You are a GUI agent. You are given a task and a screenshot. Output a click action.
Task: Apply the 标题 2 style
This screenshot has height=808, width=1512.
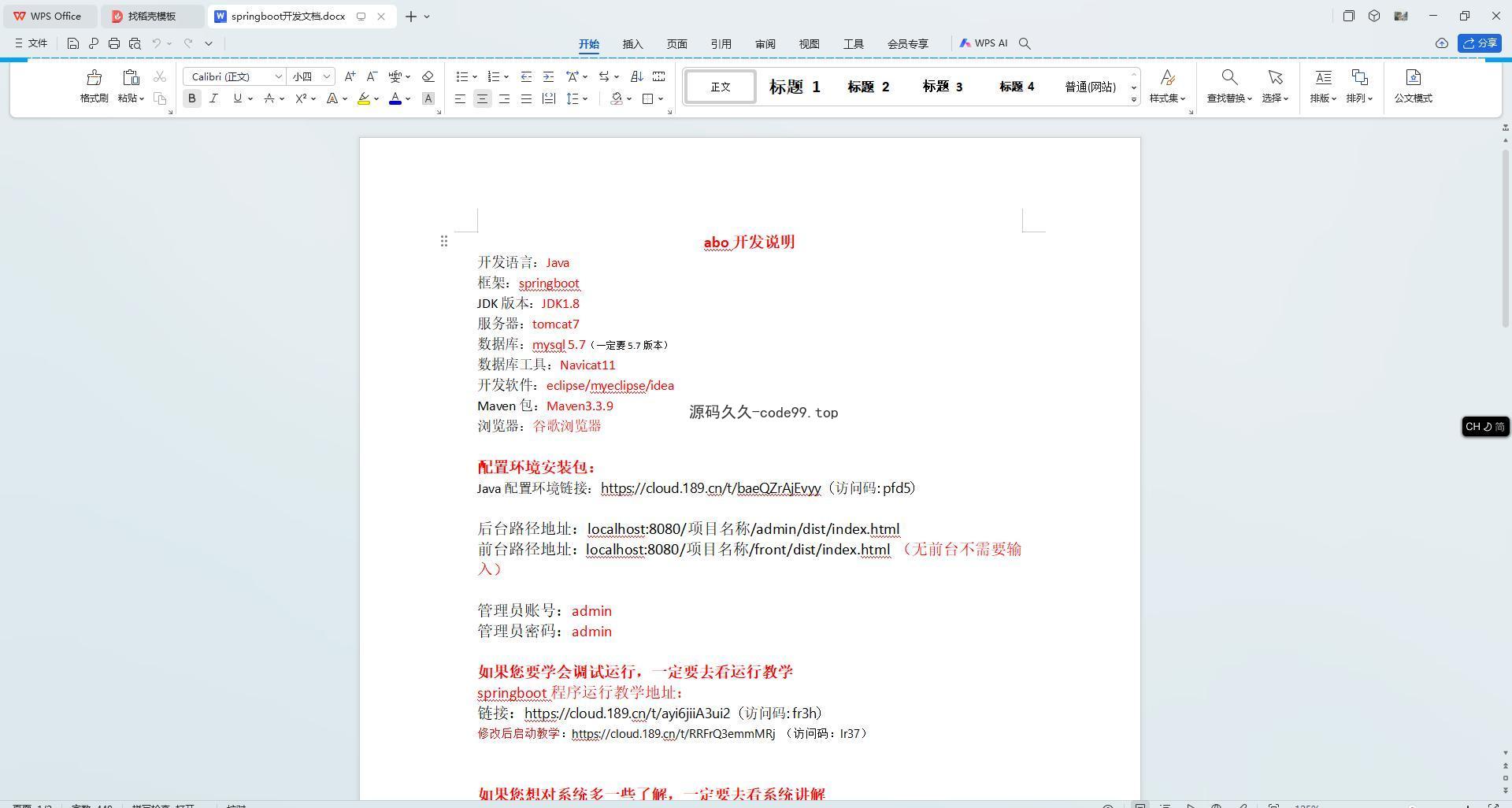[x=869, y=87]
